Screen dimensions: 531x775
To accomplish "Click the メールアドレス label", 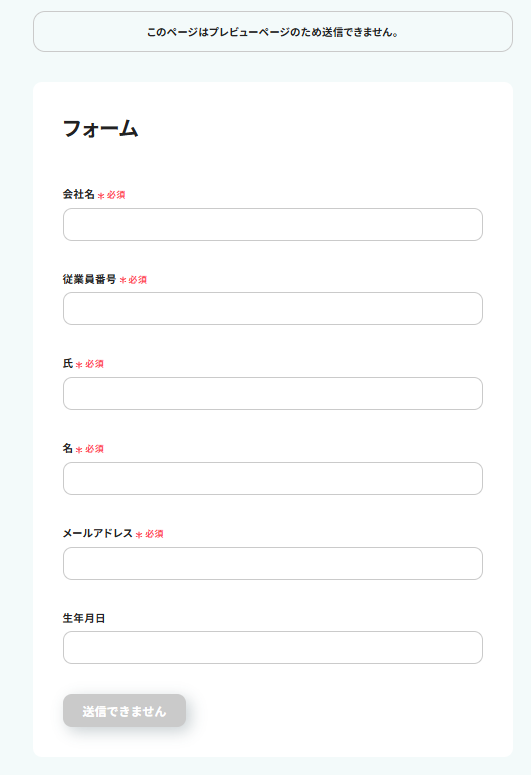I will tap(98, 533).
